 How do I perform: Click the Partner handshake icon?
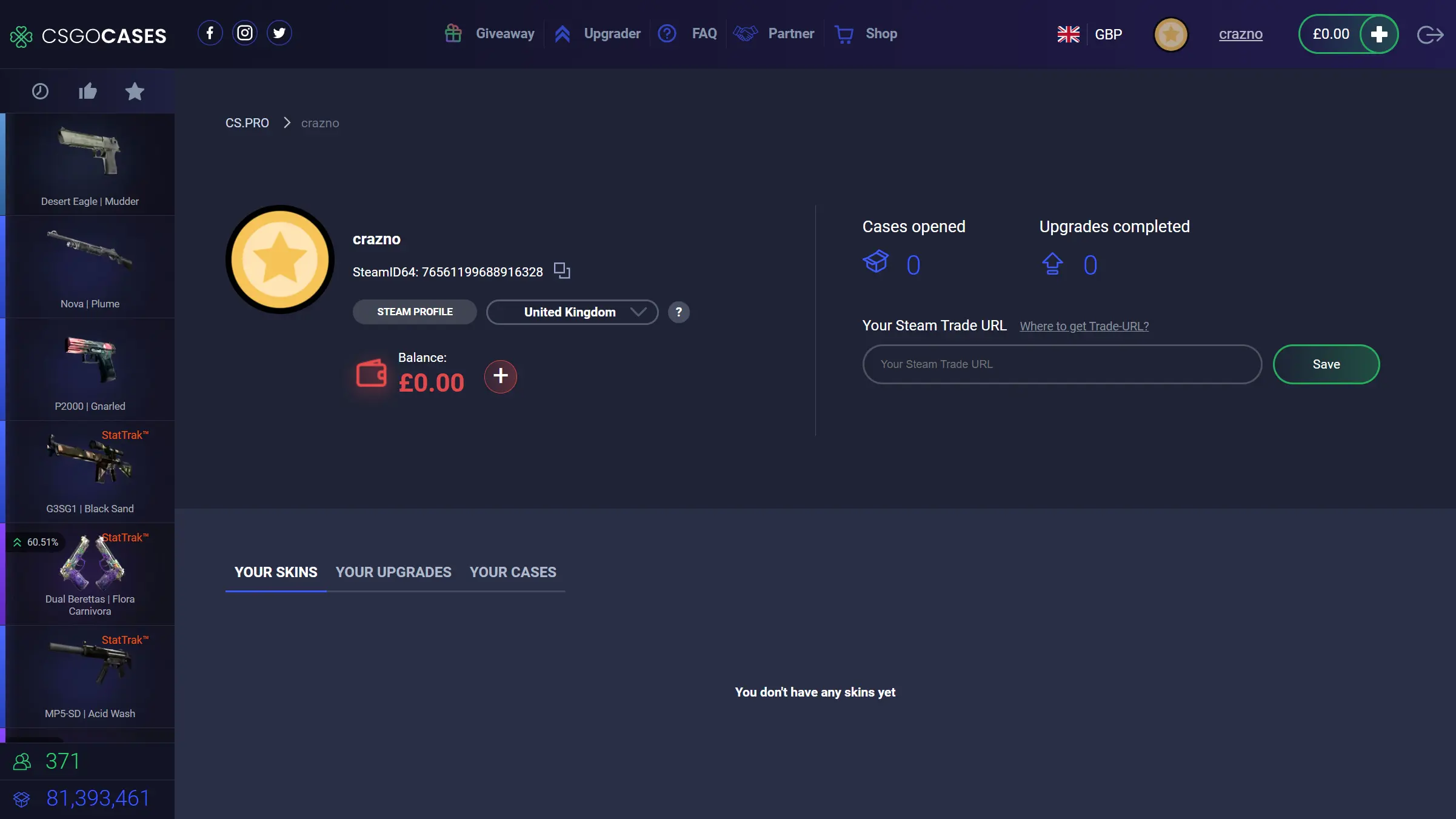746,33
